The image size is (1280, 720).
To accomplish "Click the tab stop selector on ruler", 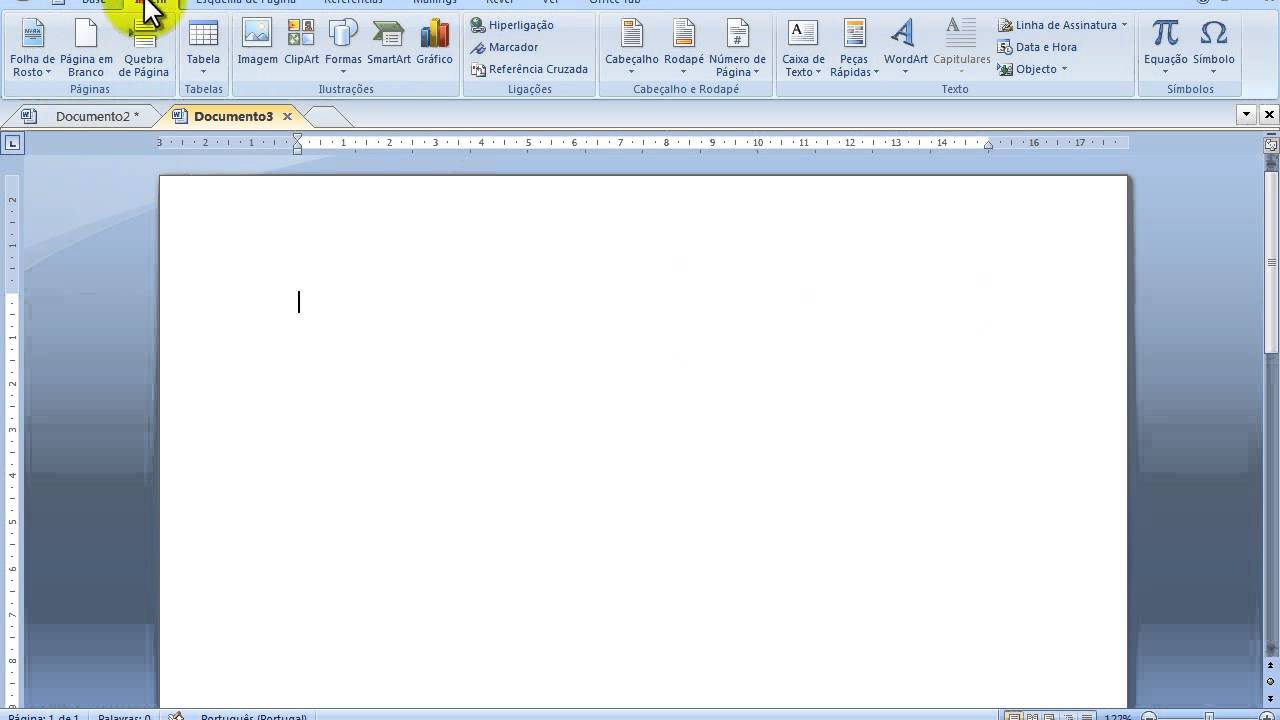I will click(12, 143).
